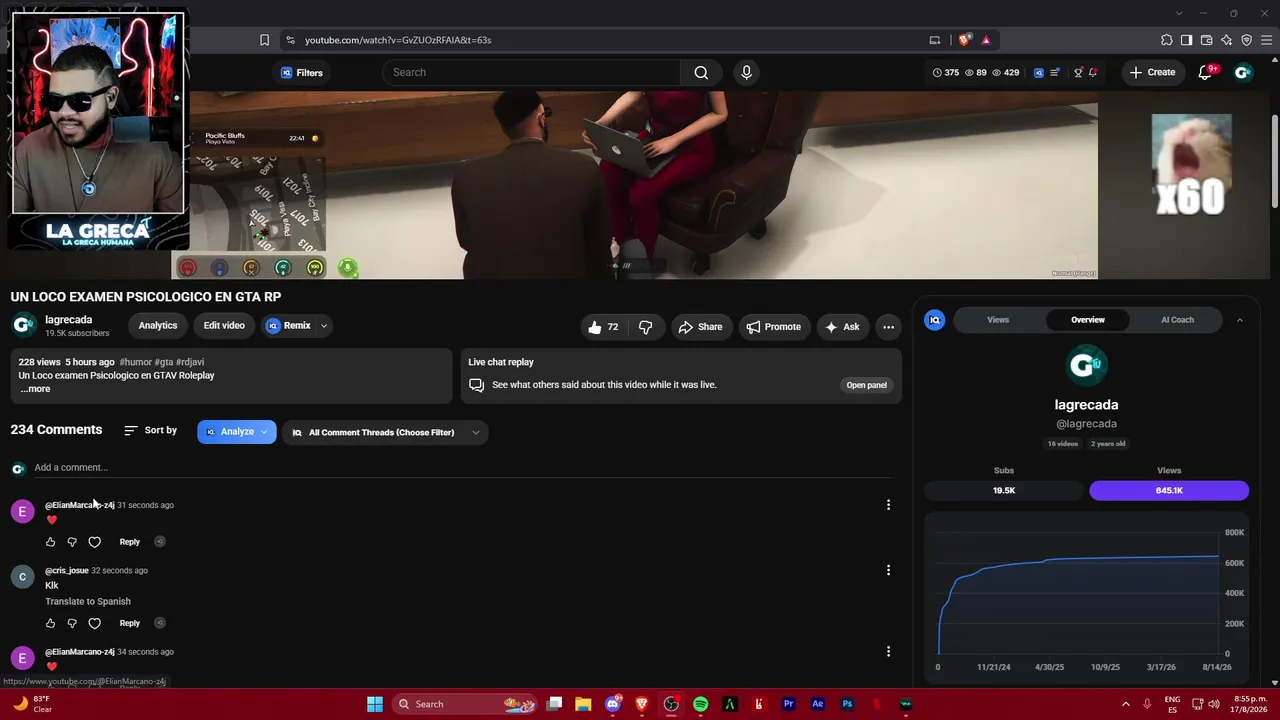Click Translate to Spanish under Klk comment

point(88,602)
